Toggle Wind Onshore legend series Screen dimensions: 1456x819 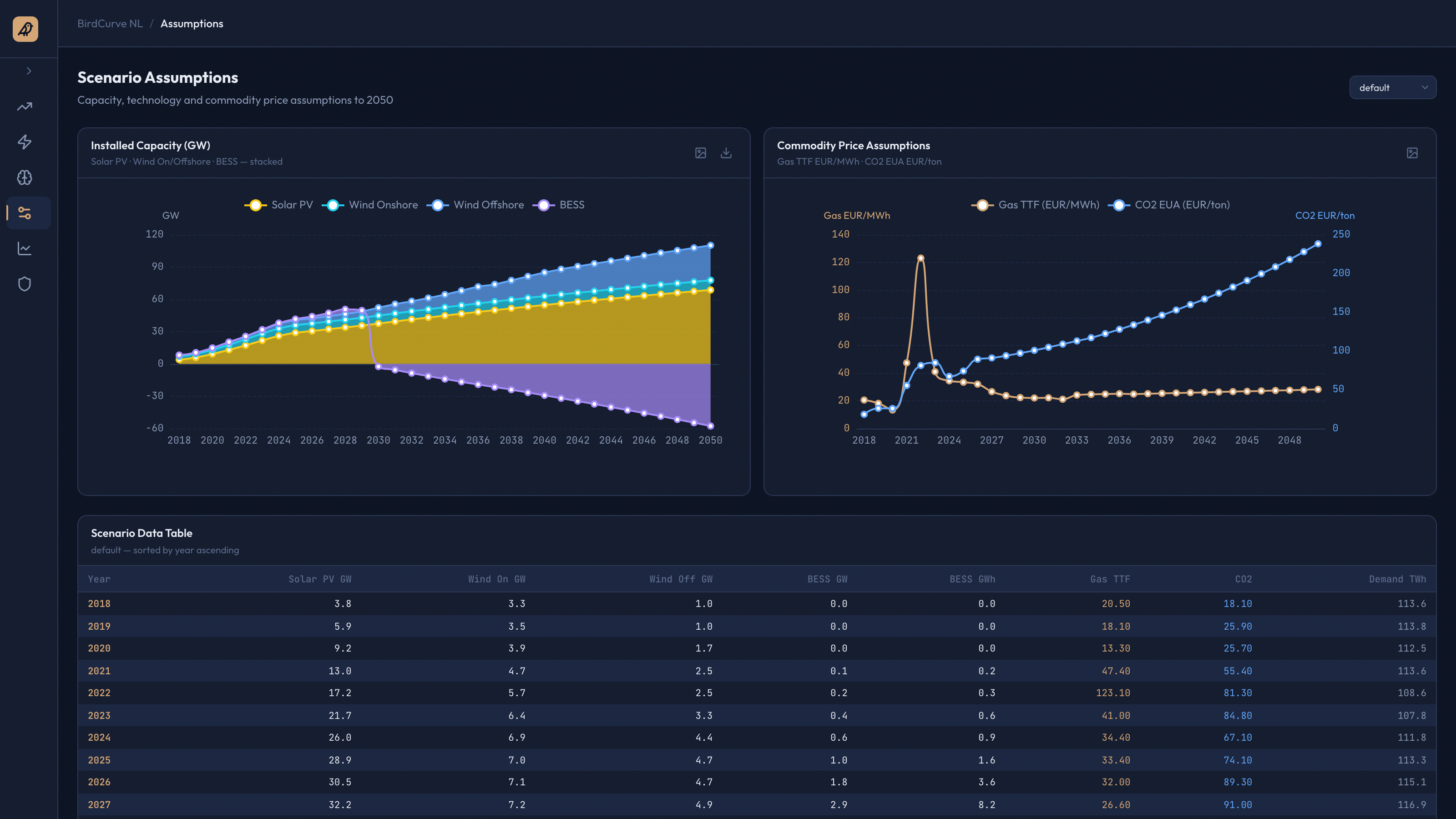[x=370, y=205]
